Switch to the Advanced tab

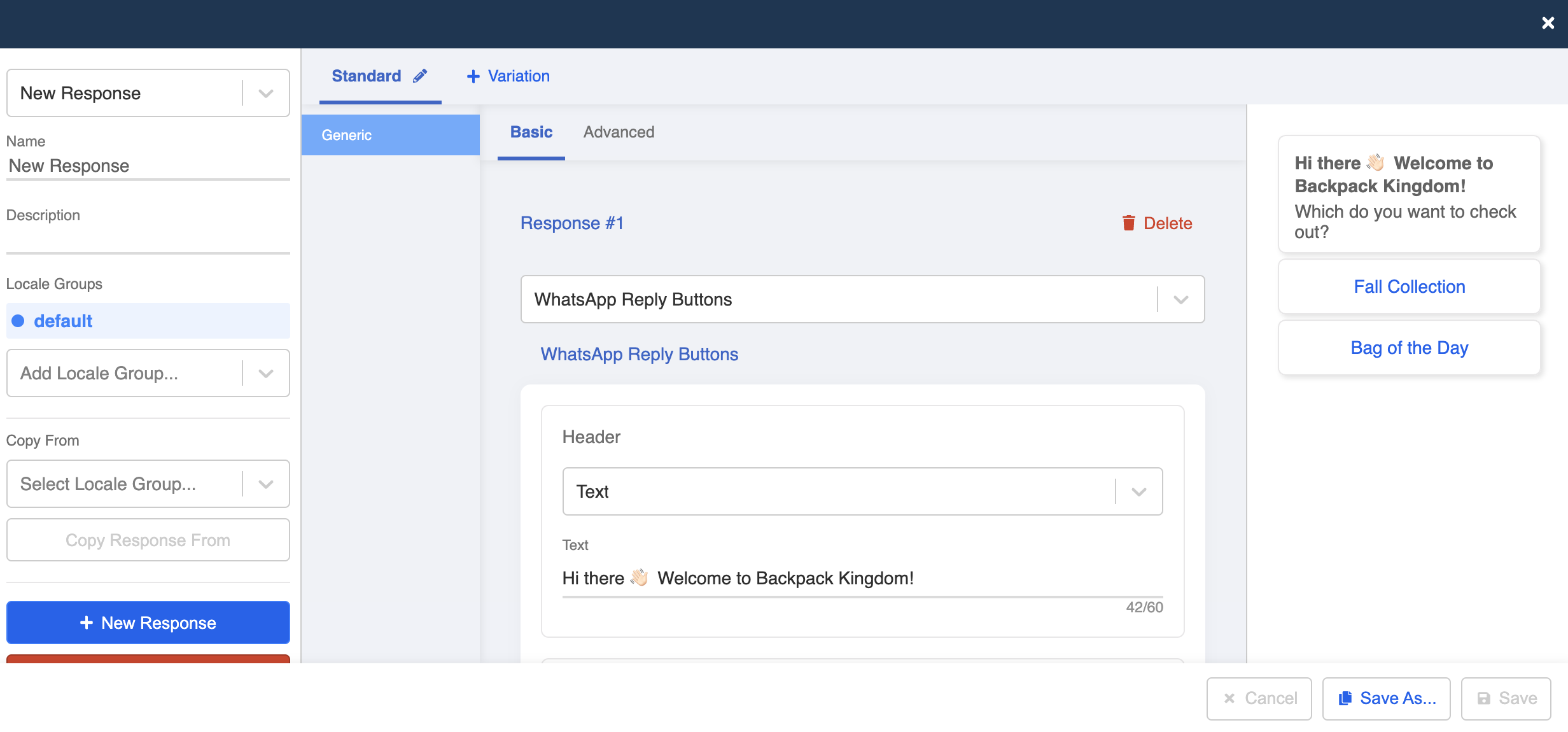pos(619,132)
